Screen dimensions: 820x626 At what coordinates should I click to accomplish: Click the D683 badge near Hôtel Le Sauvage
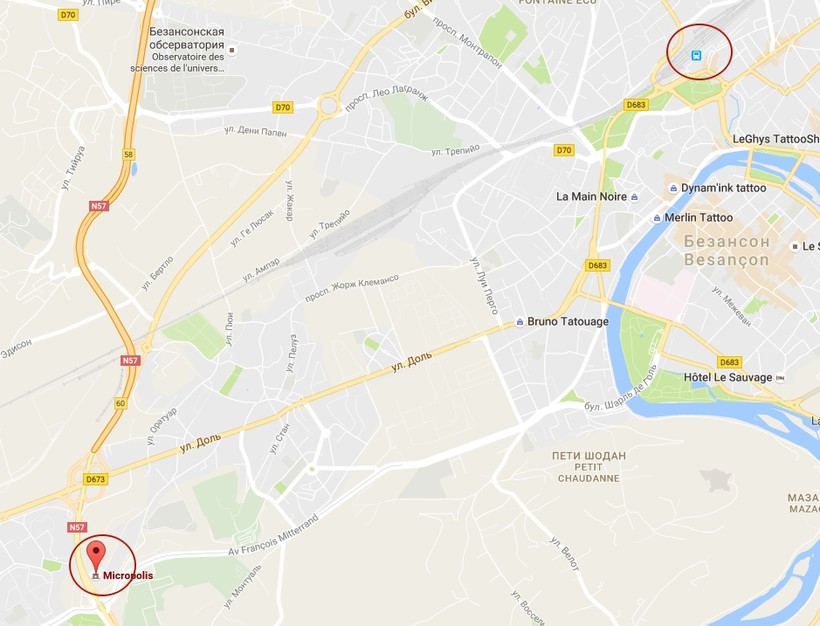pyautogui.click(x=729, y=362)
